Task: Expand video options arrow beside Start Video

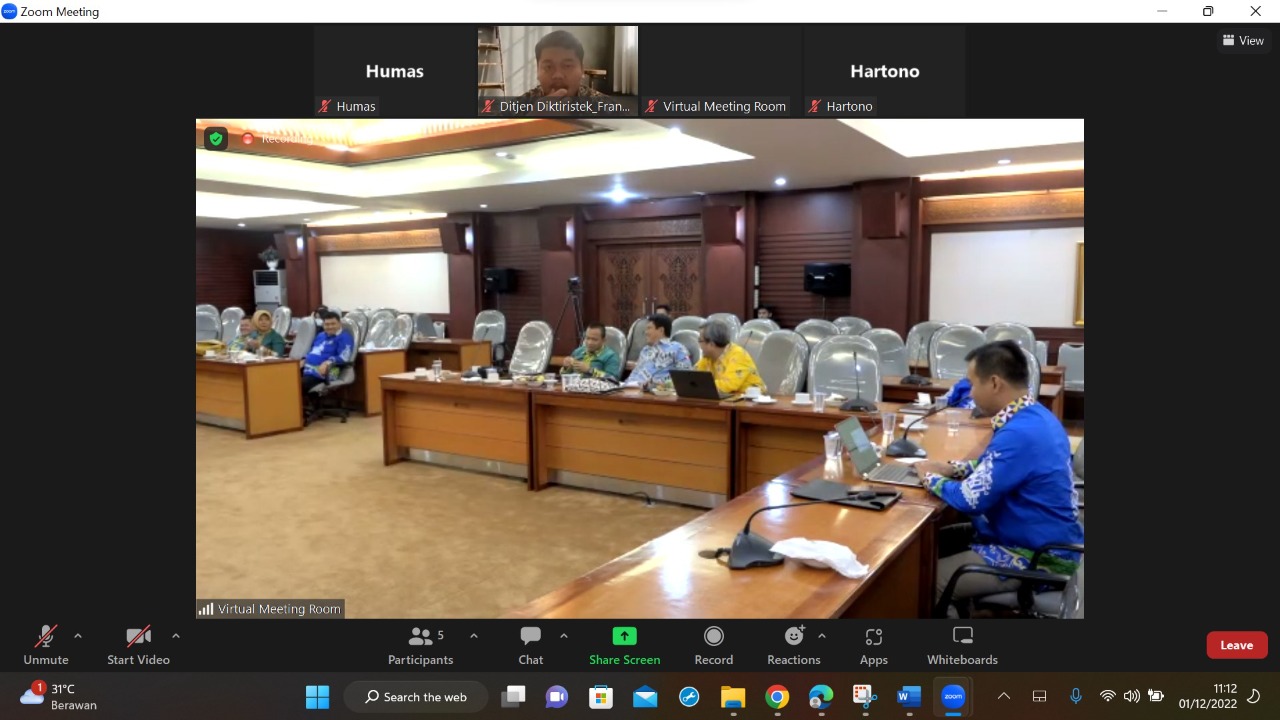Action: tap(176, 636)
